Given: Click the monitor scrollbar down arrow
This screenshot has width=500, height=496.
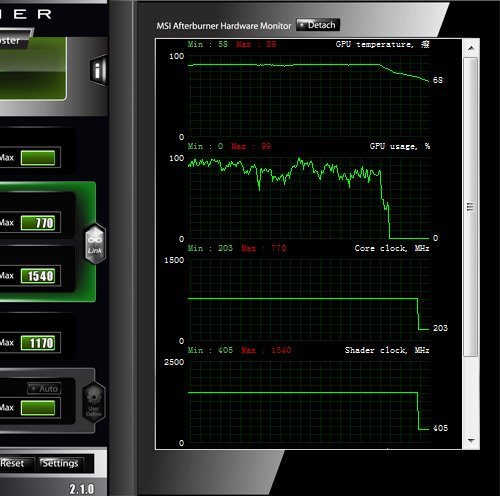Looking at the screenshot, I should point(471,440).
